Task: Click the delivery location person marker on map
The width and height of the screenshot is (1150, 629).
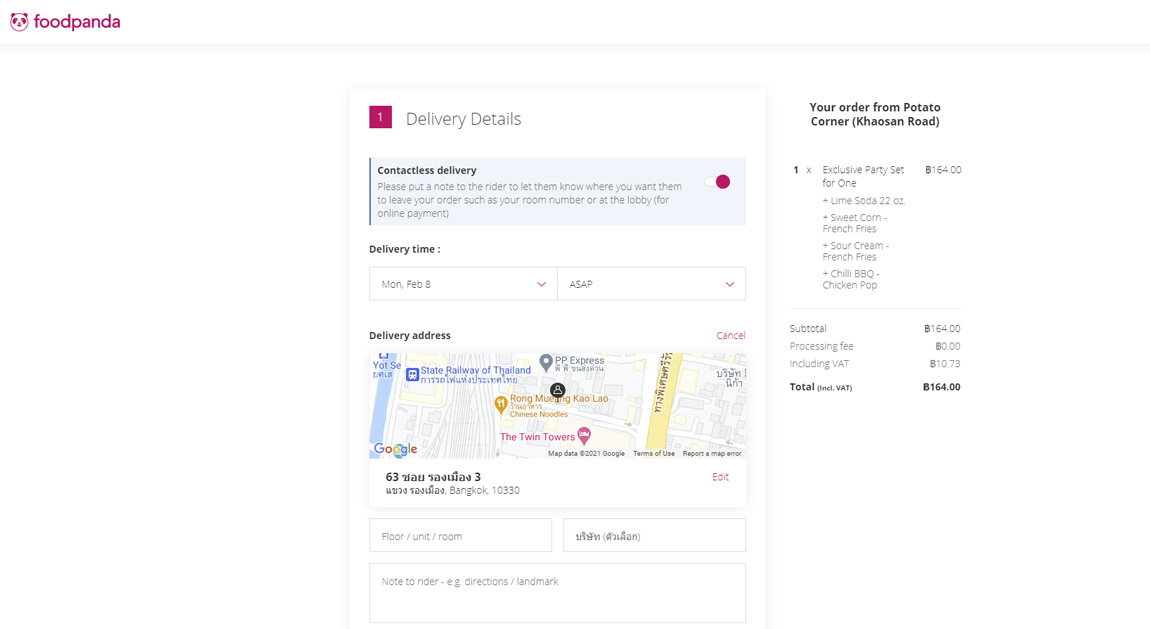Action: (x=557, y=390)
